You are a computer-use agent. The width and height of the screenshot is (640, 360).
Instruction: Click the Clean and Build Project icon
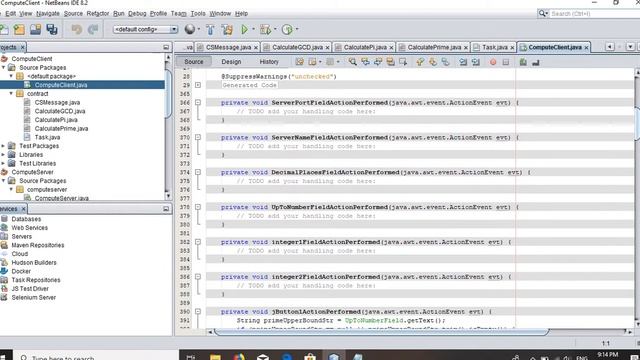coord(227,29)
